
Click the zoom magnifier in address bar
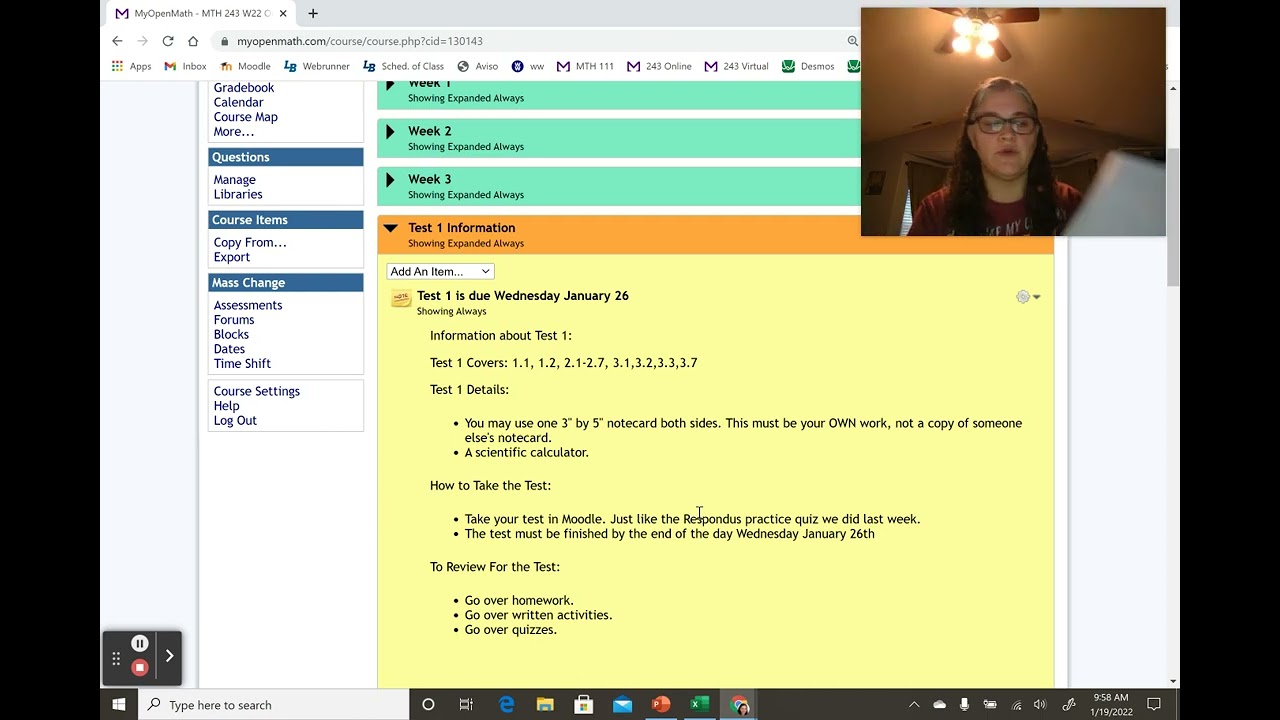853,41
